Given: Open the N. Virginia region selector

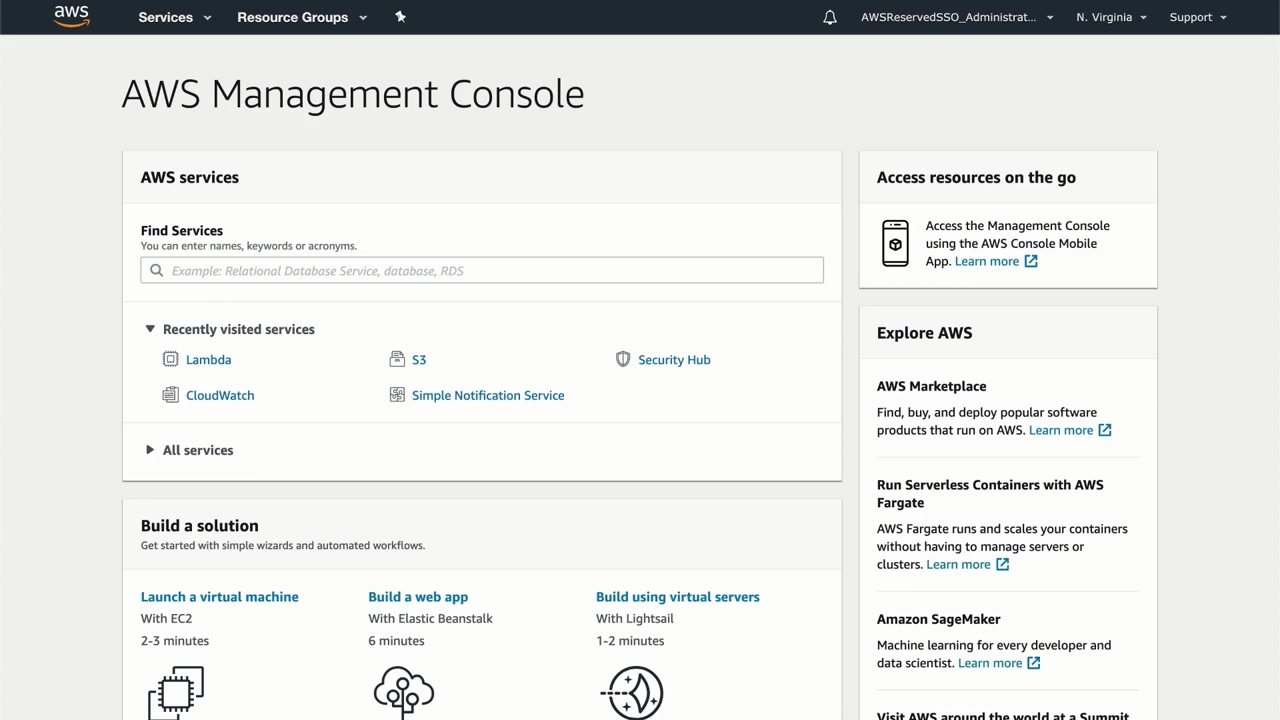Looking at the screenshot, I should (1111, 17).
